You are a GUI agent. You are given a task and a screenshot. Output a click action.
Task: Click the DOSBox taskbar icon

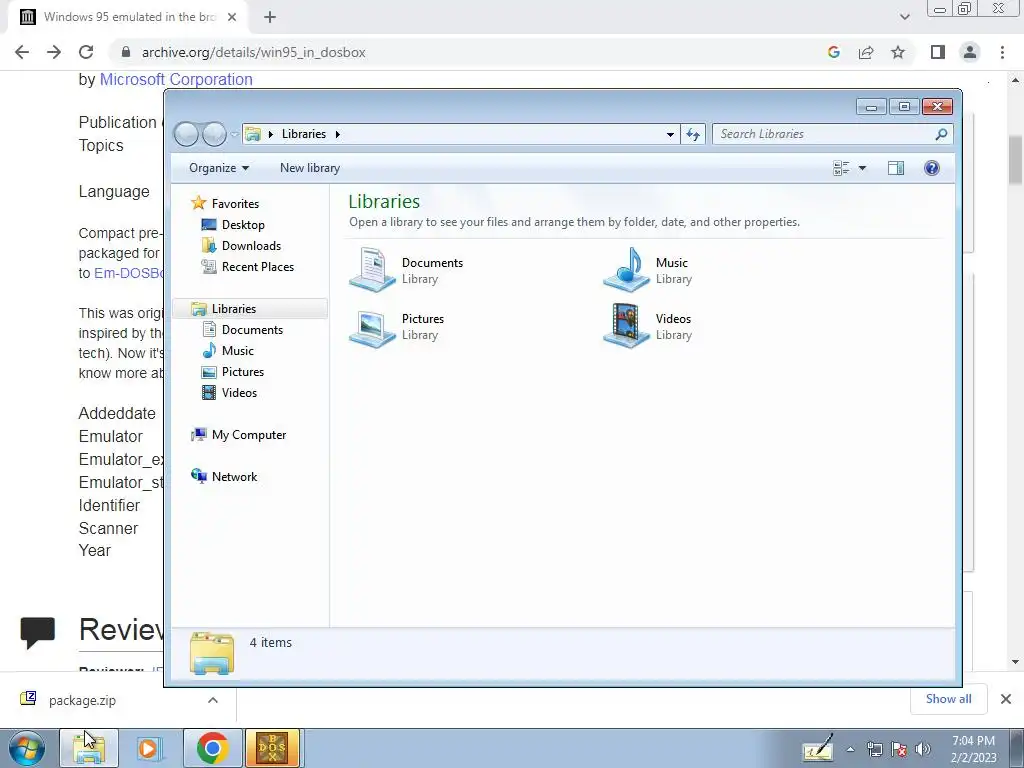[272, 748]
